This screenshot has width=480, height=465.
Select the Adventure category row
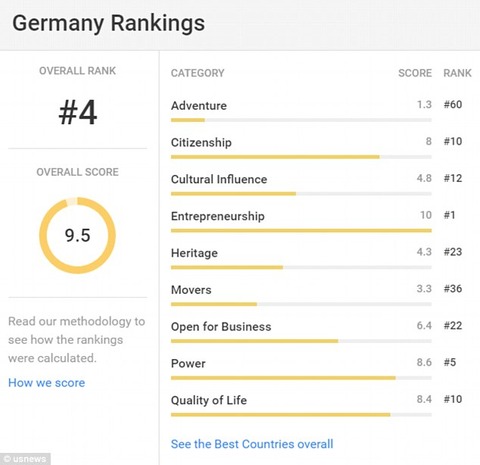tap(317, 111)
